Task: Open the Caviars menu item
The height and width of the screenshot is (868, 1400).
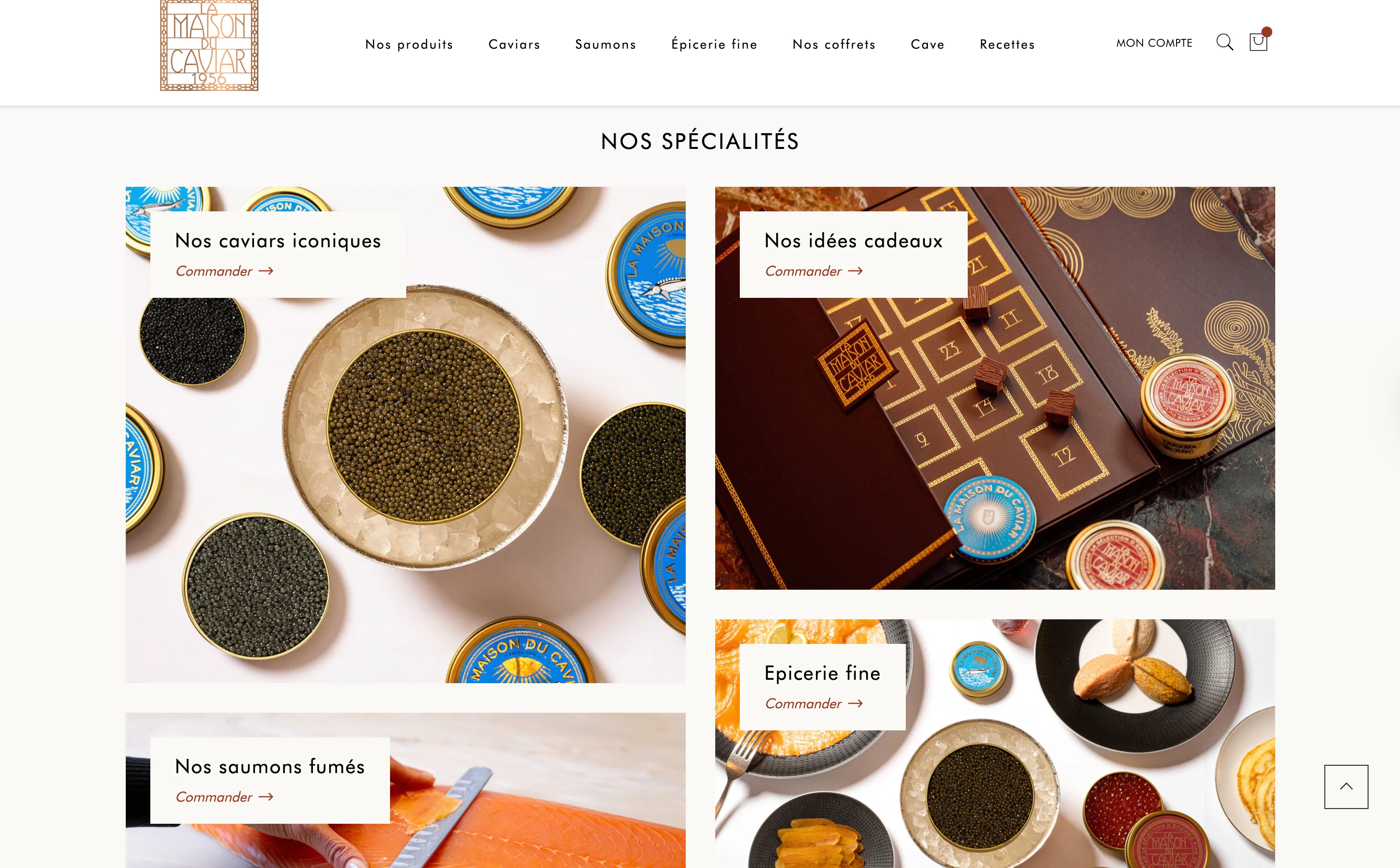Action: click(514, 44)
